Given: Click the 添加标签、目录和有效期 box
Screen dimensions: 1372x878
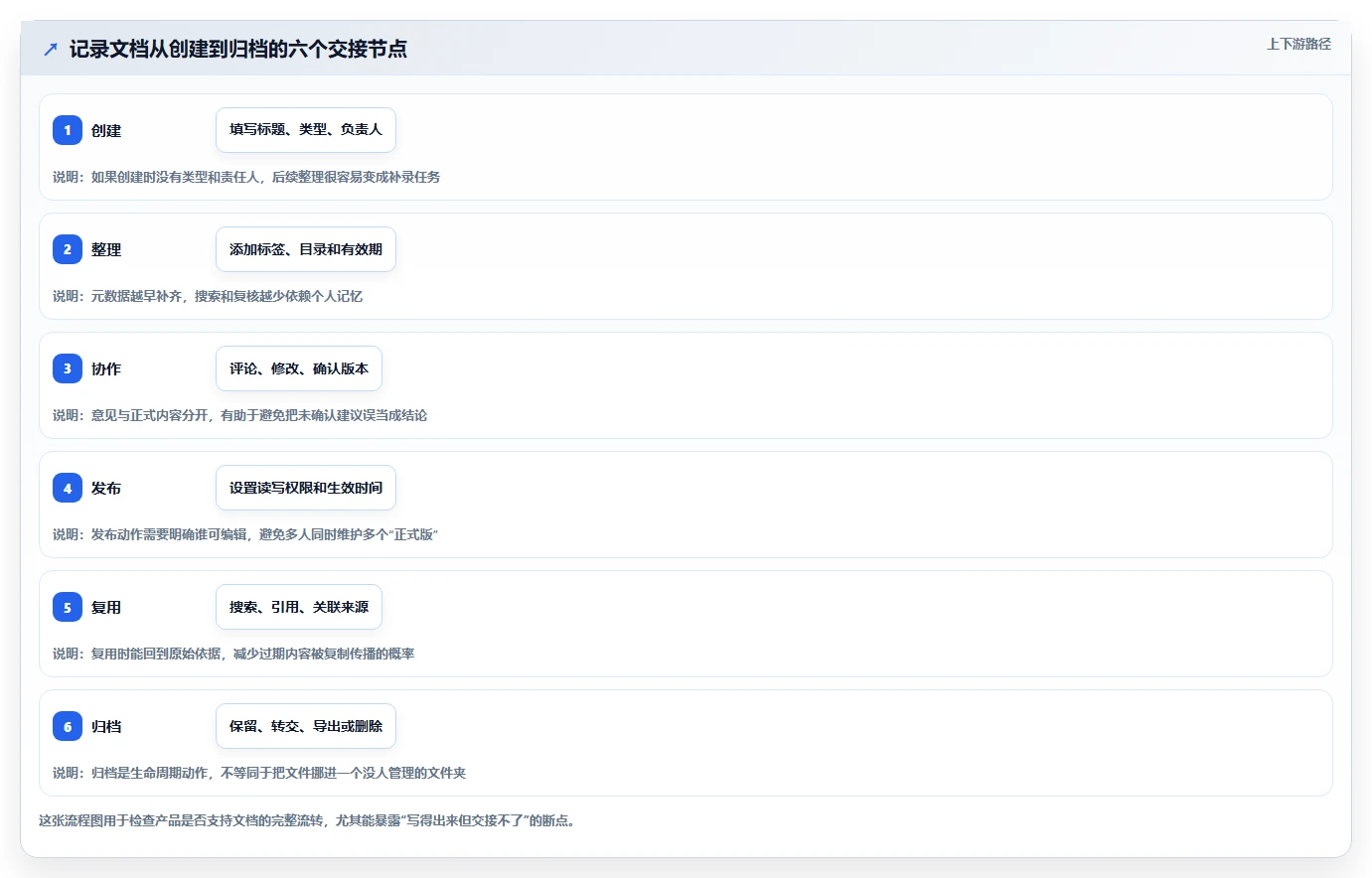Looking at the screenshot, I should point(306,249).
